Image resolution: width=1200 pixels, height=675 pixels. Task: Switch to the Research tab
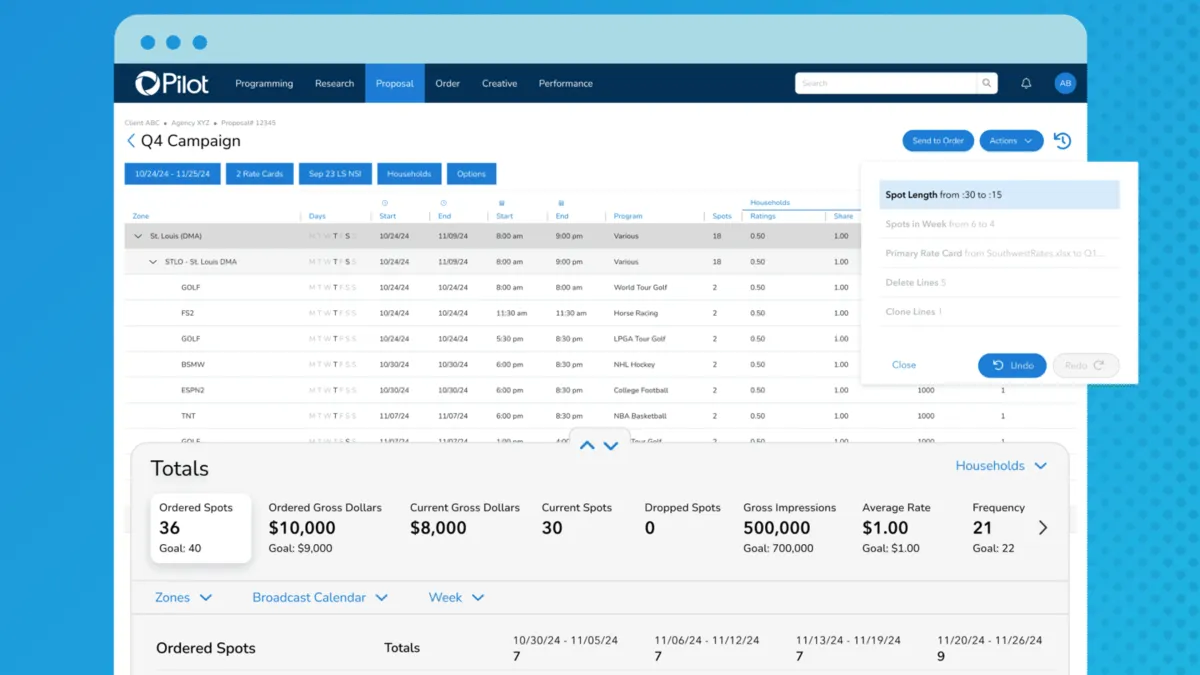(x=334, y=83)
